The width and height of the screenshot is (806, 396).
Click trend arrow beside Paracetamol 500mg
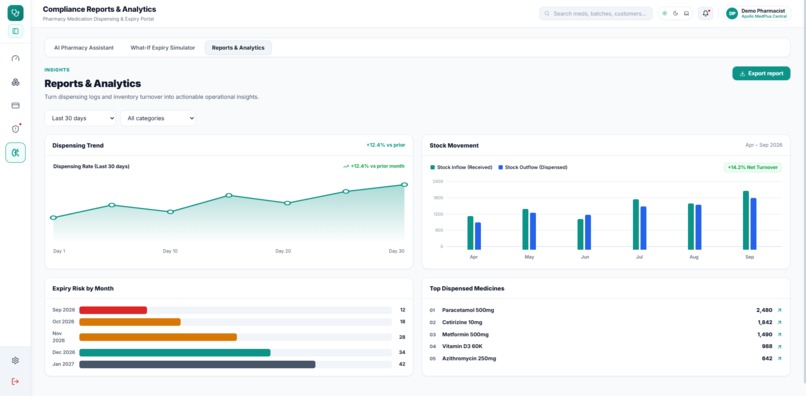pos(779,310)
